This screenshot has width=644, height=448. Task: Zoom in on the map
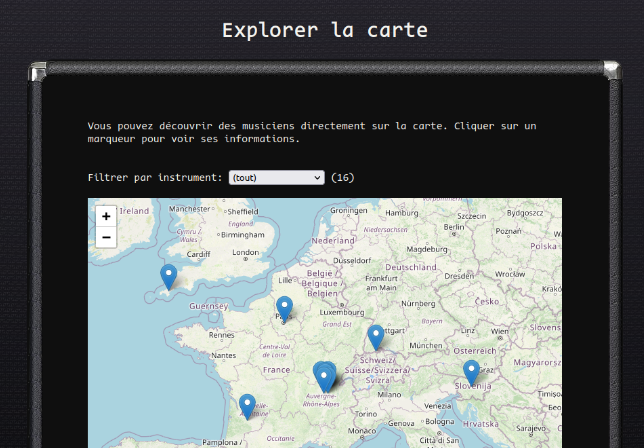pos(106,215)
